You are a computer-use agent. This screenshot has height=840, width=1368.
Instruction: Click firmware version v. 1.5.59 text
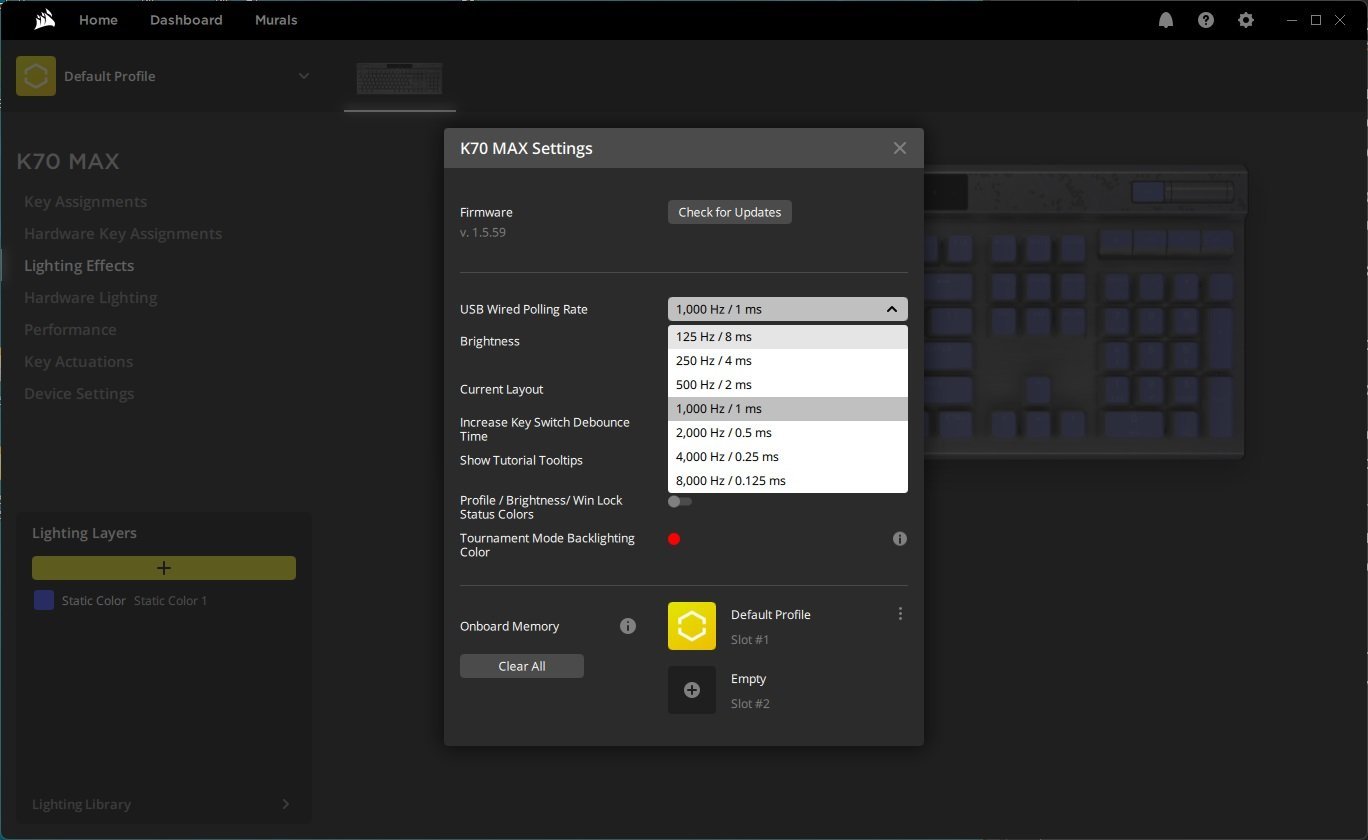(484, 232)
